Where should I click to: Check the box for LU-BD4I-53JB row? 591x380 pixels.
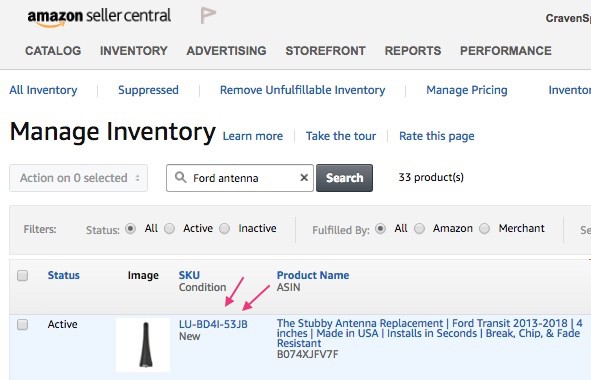23,325
